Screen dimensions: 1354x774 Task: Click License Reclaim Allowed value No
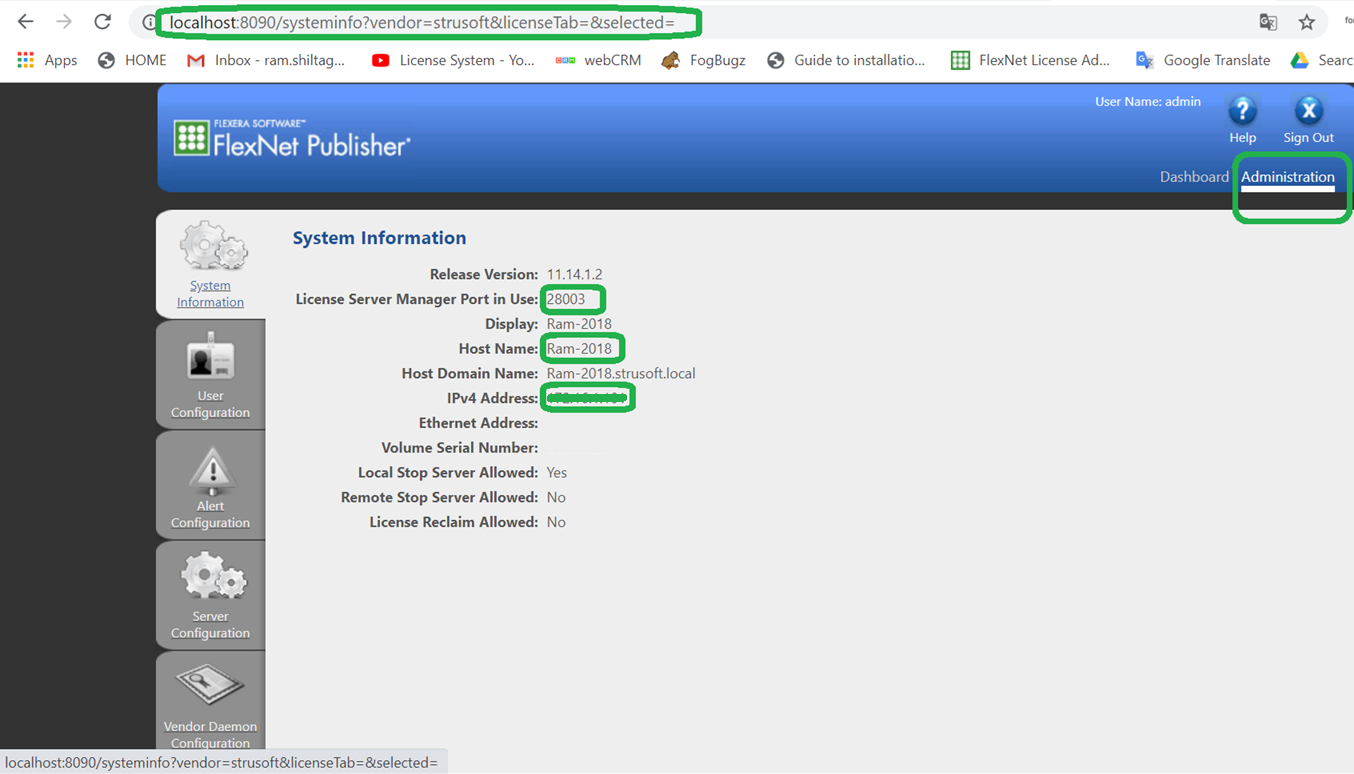coord(556,523)
